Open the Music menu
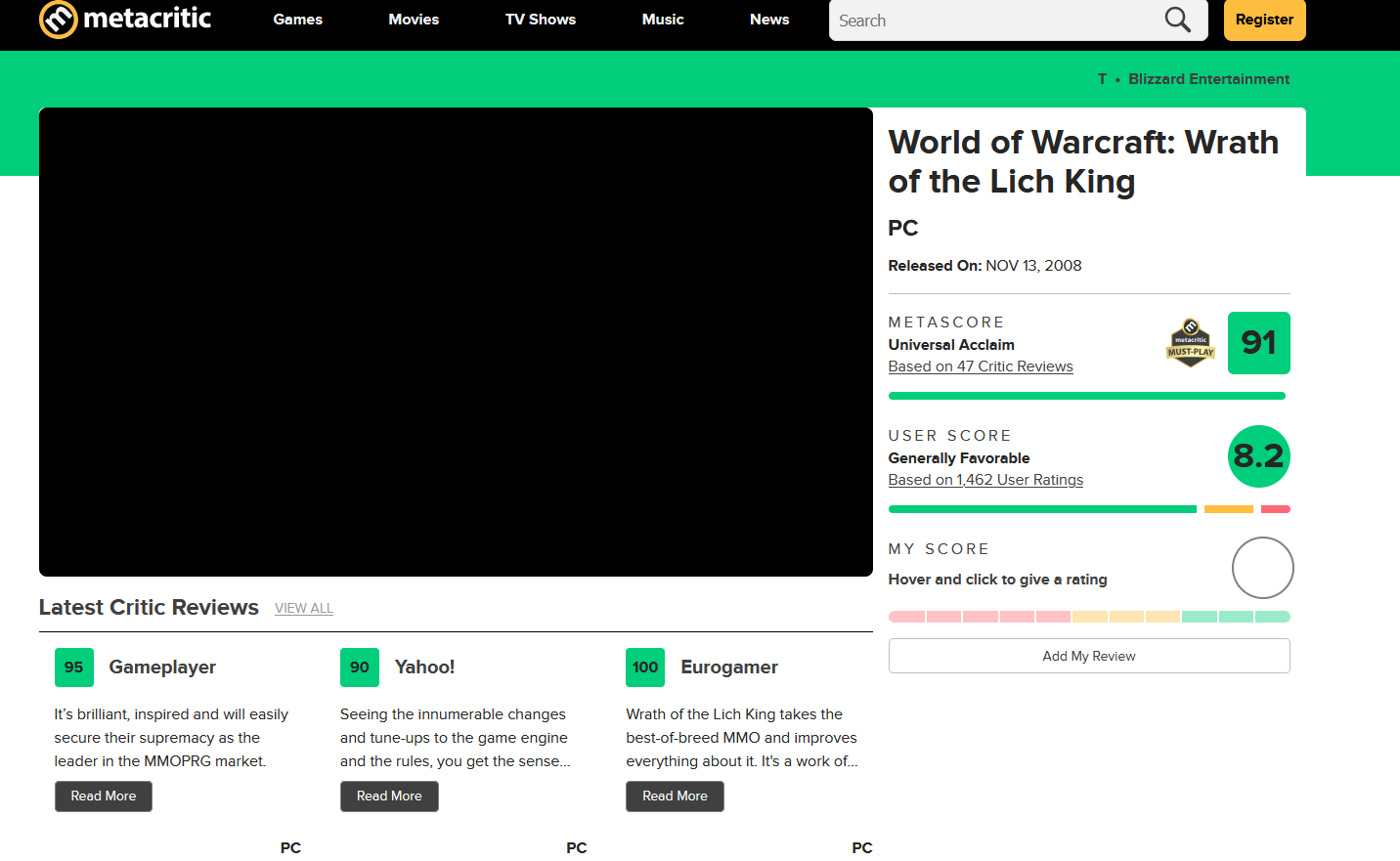The image size is (1400, 861). (x=663, y=20)
